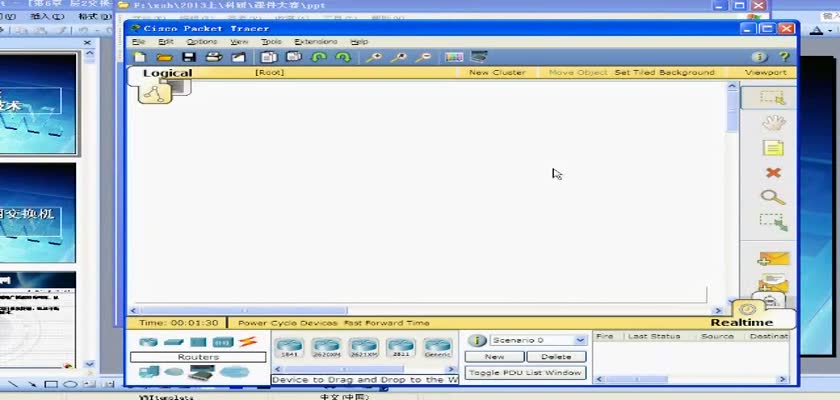The image size is (840, 400).
Task: Click Fast Forward Time
Action: tap(386, 323)
